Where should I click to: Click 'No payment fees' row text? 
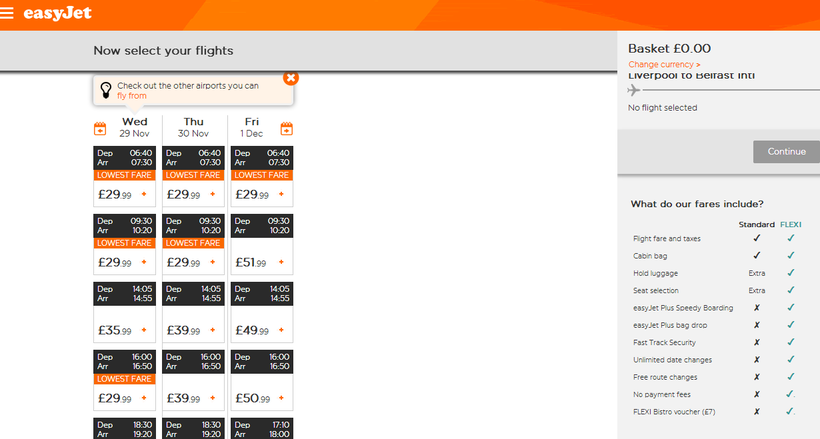(662, 395)
